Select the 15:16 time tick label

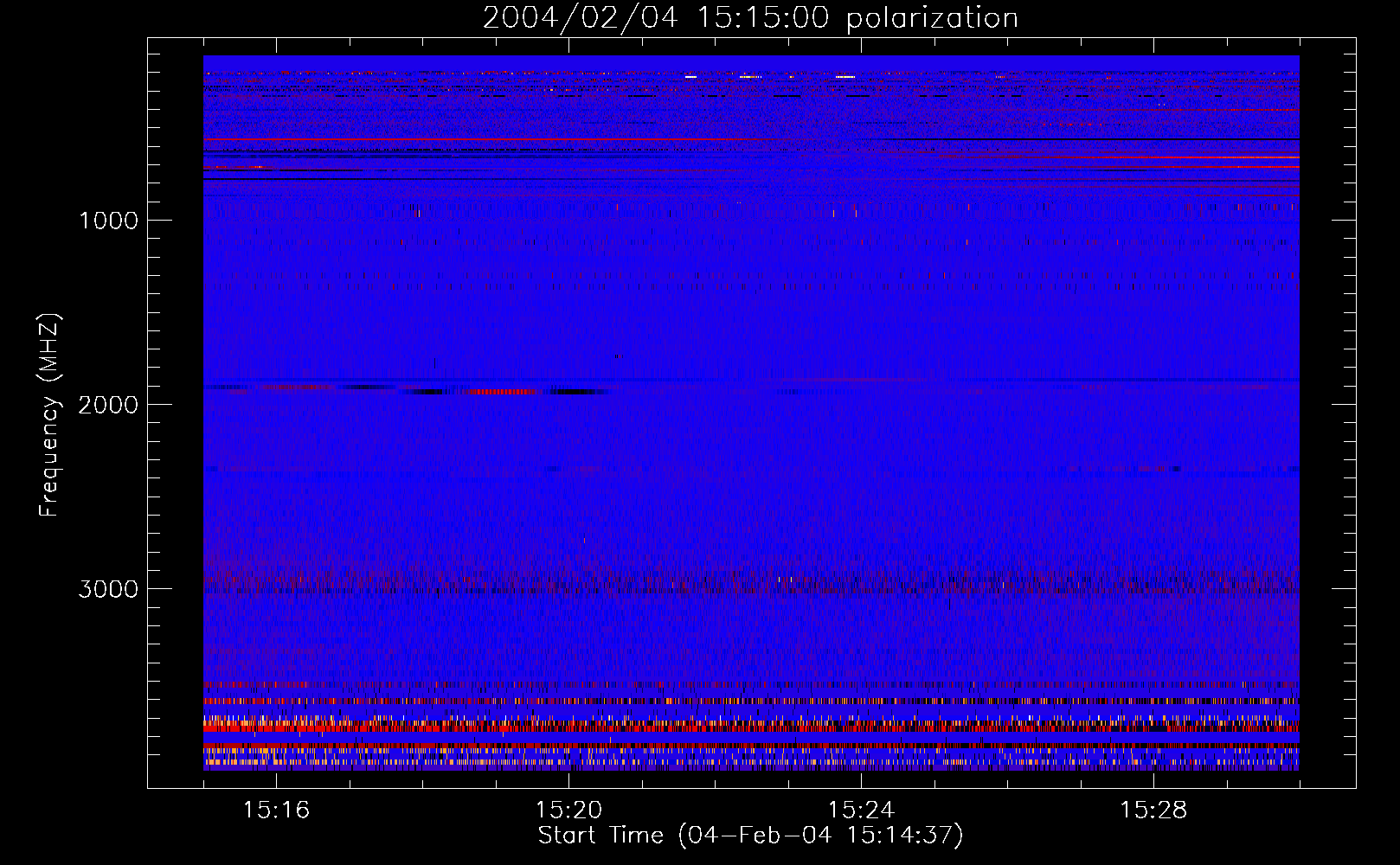(276, 811)
